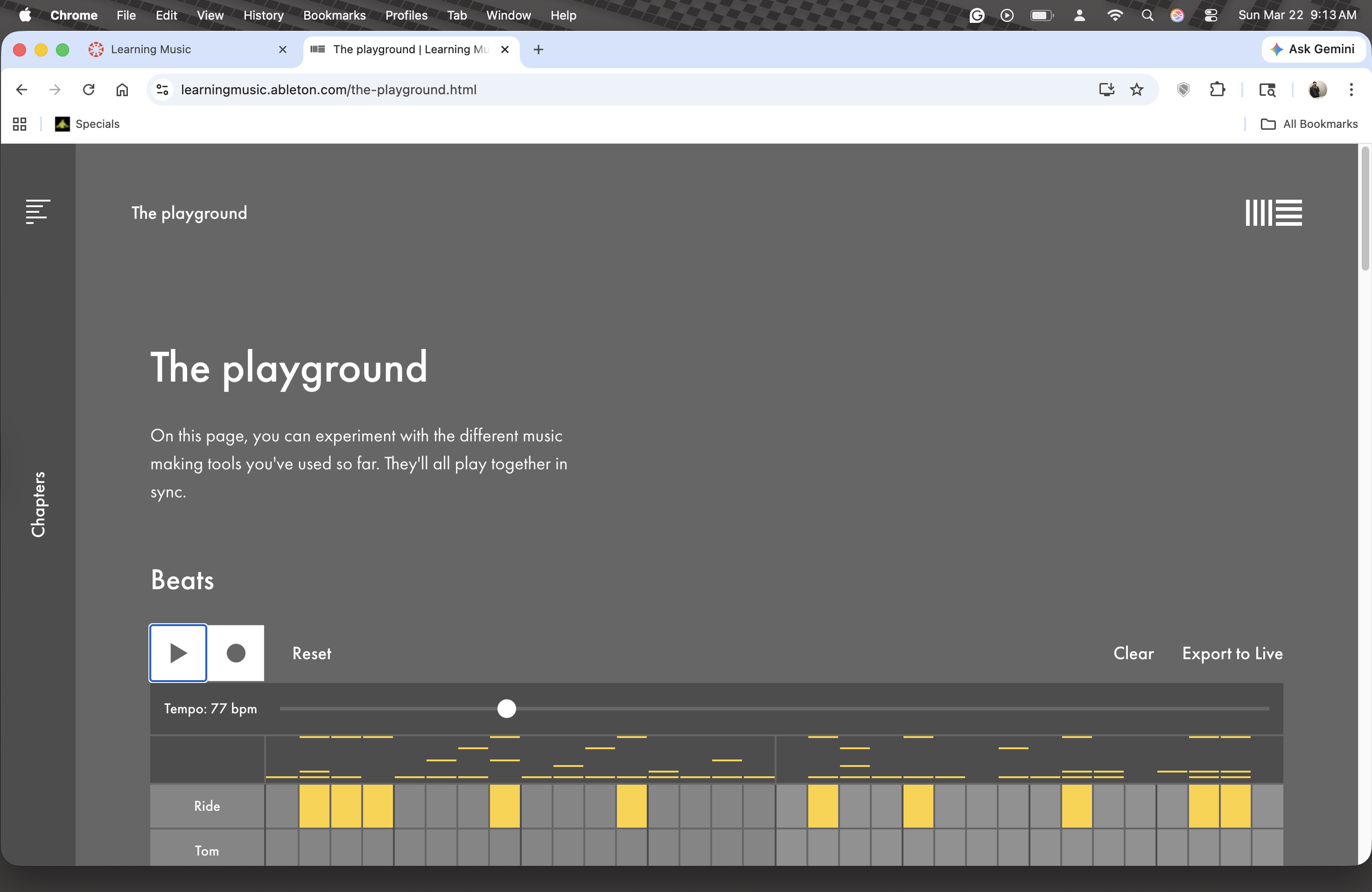Screen dimensions: 1372x892
Task: Open the History menu
Action: [263, 15]
